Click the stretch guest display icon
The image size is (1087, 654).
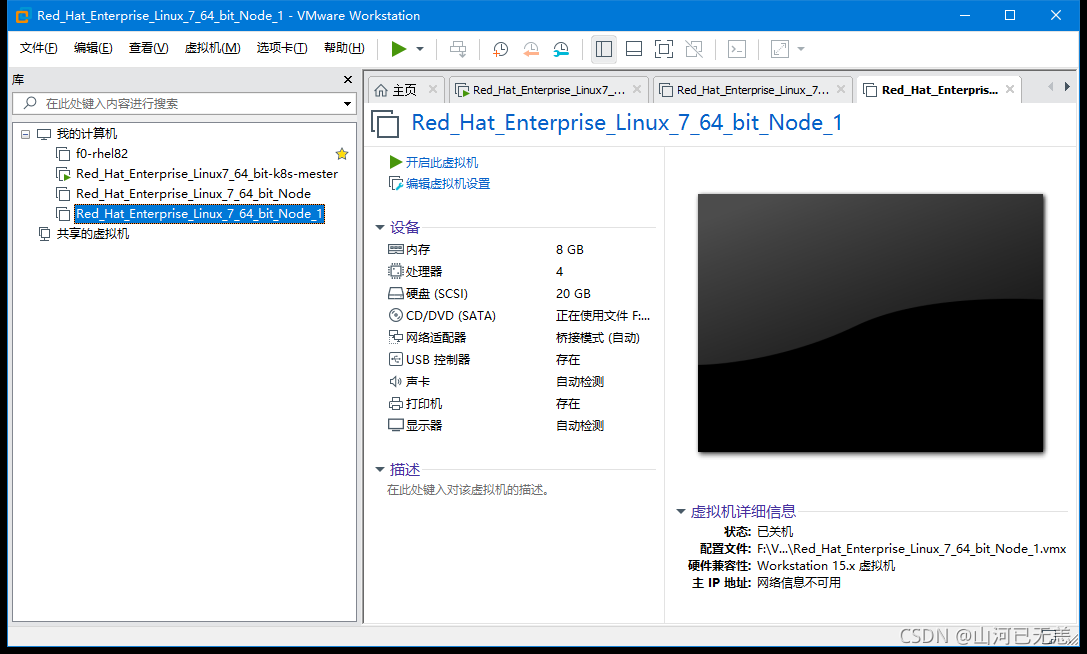(x=780, y=49)
